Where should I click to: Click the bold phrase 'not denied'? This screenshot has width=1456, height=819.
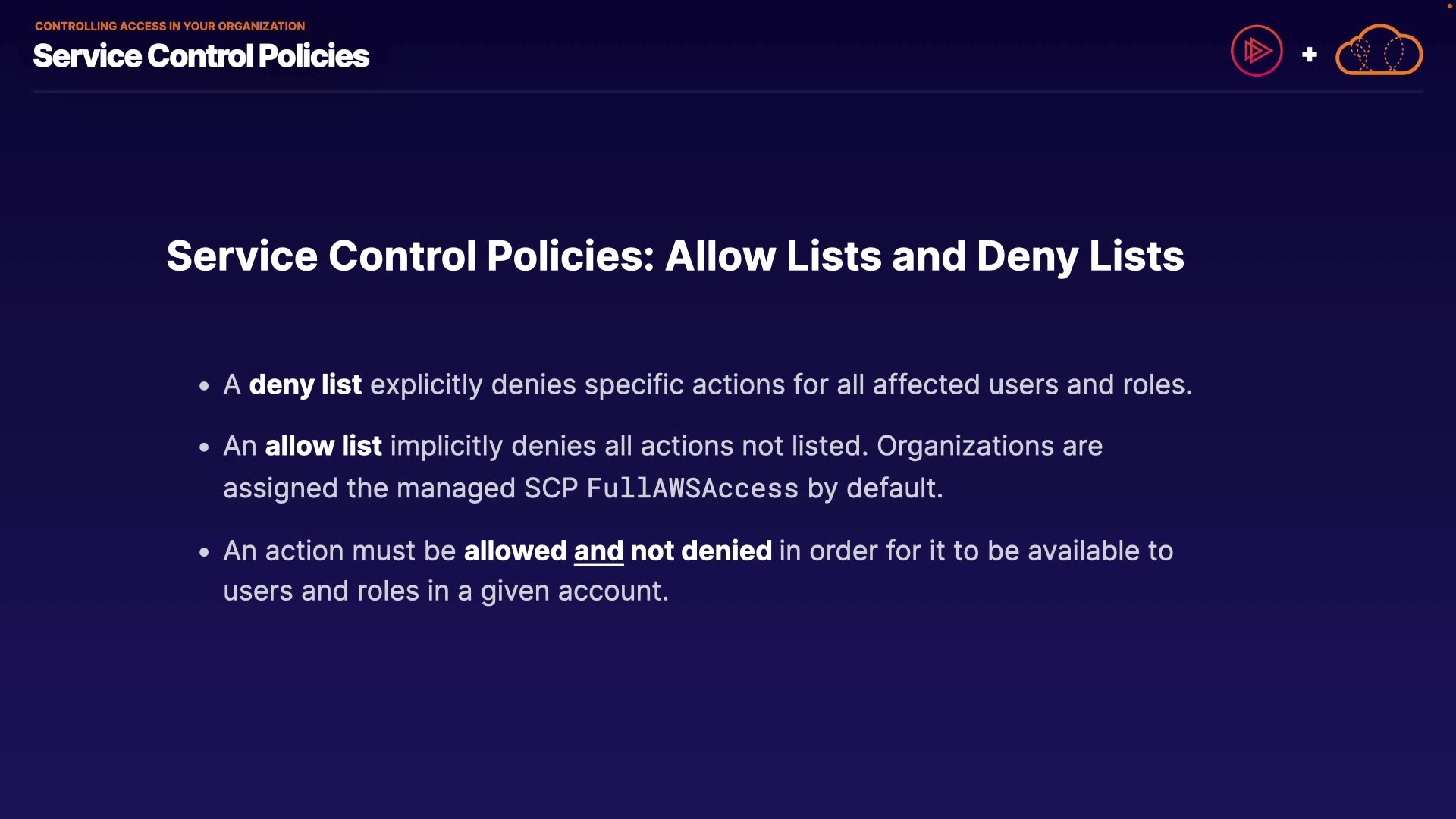pyautogui.click(x=701, y=551)
